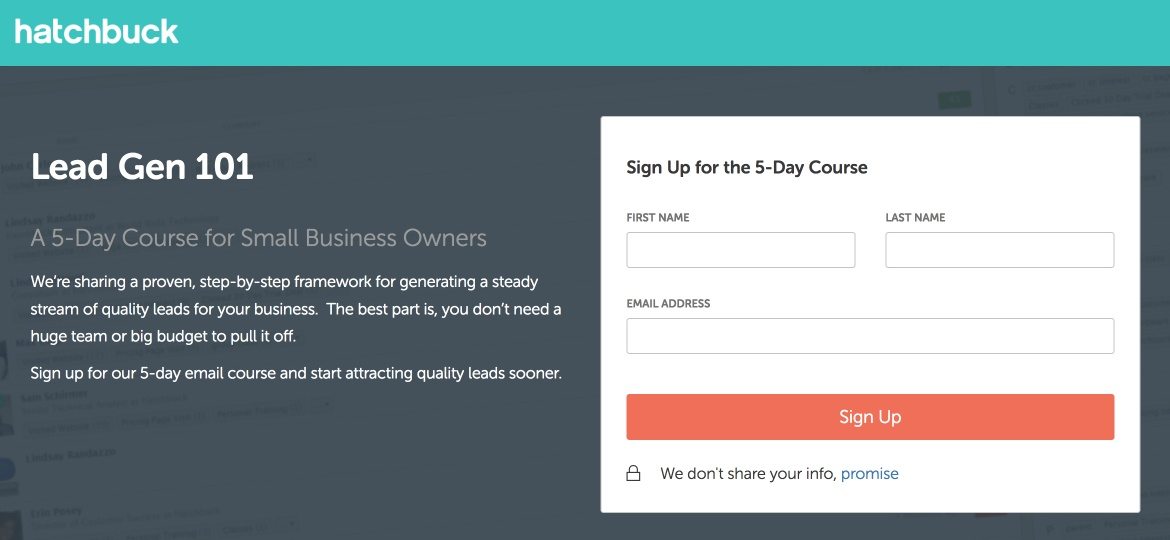Click the padlock icon near privacy note
This screenshot has width=1170, height=540.
click(x=633, y=474)
